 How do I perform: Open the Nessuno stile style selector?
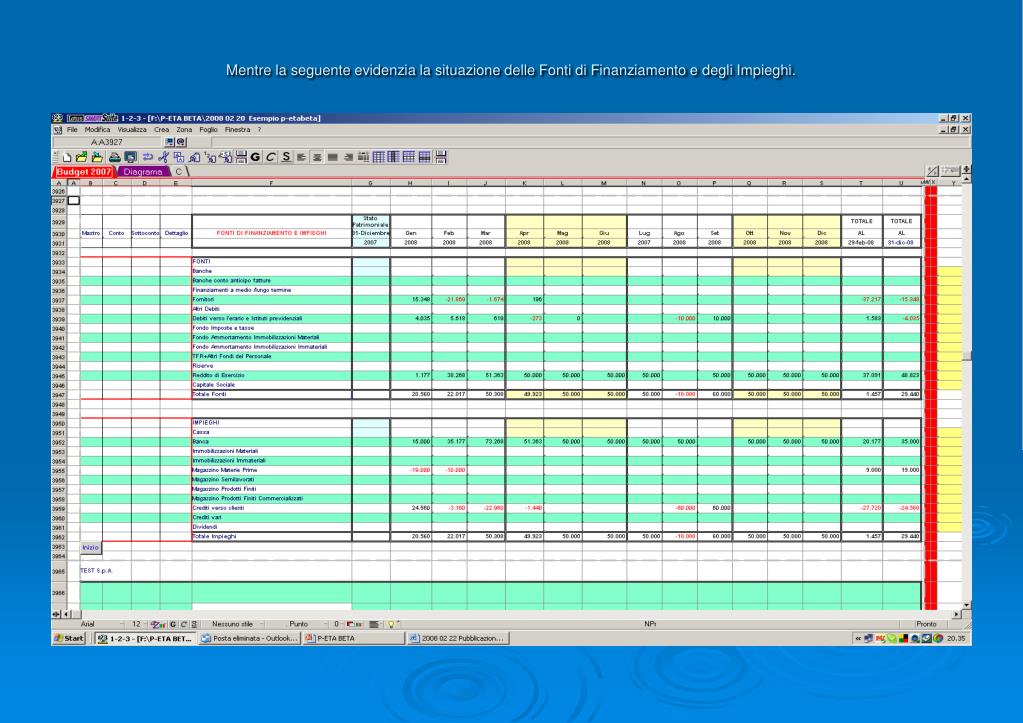coord(235,624)
